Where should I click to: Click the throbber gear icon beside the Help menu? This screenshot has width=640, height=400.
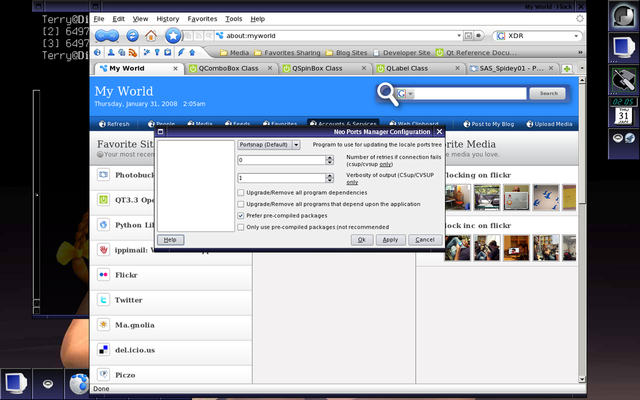tap(580, 18)
